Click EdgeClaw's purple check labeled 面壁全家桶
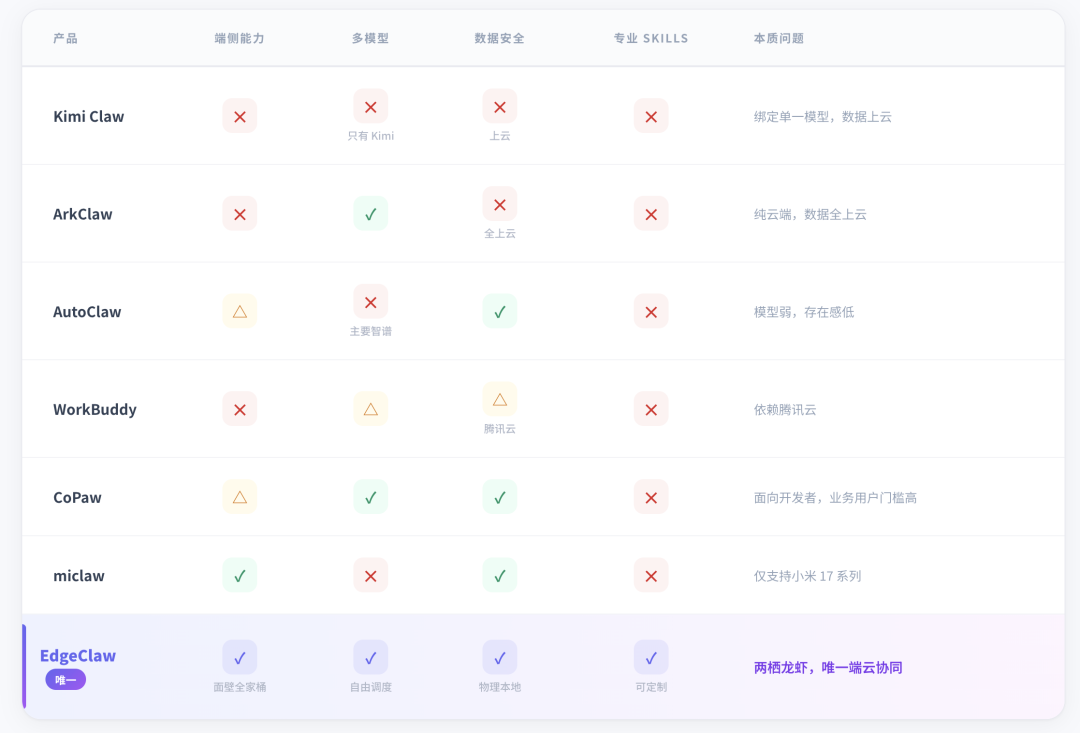Screen dimensions: 1080x733 (240, 657)
